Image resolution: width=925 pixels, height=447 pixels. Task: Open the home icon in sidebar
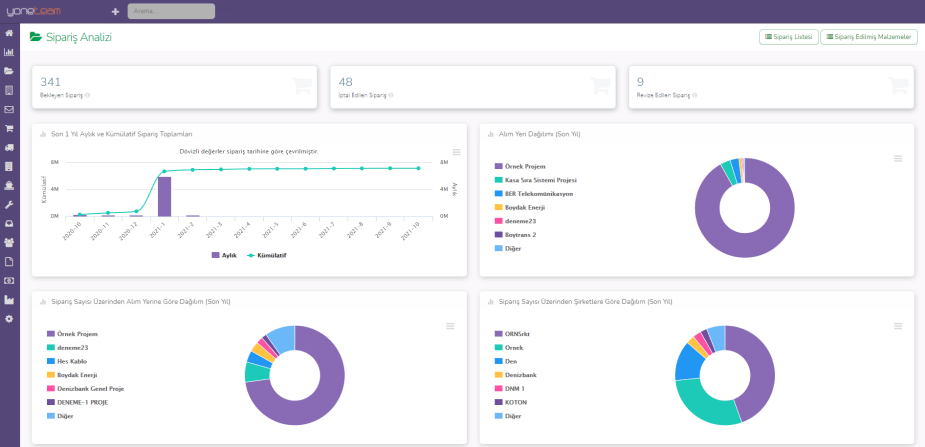tap(9, 33)
